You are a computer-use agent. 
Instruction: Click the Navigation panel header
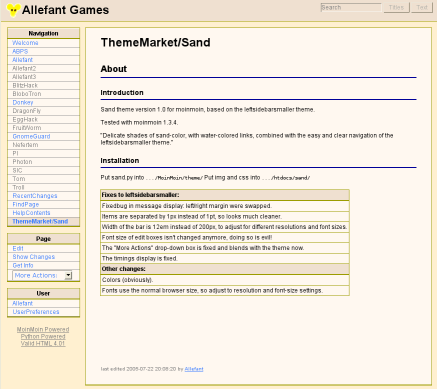[43, 33]
